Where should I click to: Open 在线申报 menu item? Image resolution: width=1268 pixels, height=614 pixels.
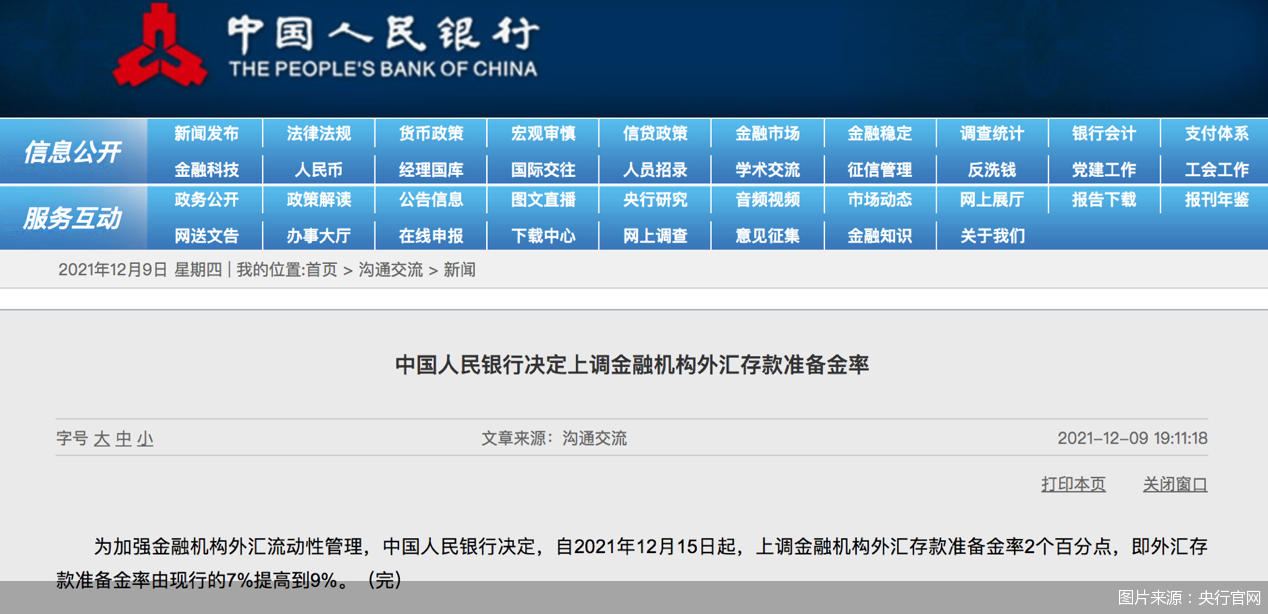coord(431,236)
